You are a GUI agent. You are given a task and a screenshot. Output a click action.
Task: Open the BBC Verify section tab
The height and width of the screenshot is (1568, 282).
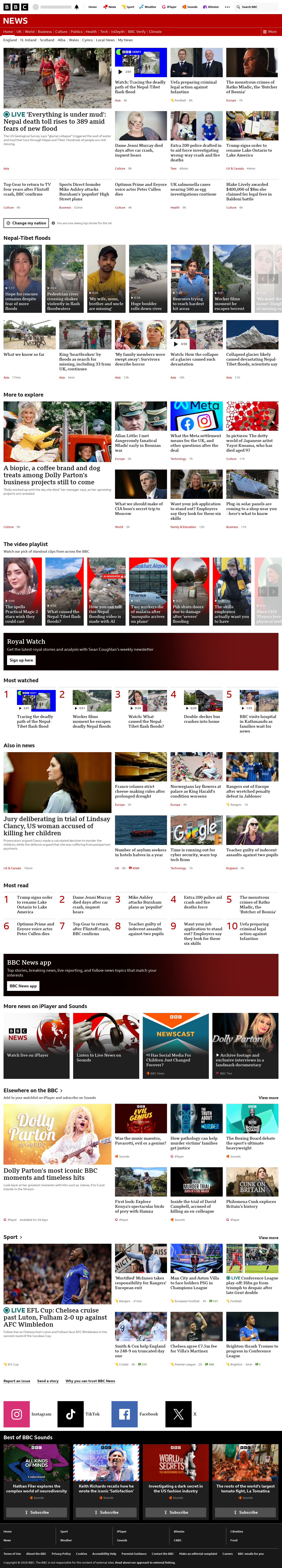click(x=137, y=32)
